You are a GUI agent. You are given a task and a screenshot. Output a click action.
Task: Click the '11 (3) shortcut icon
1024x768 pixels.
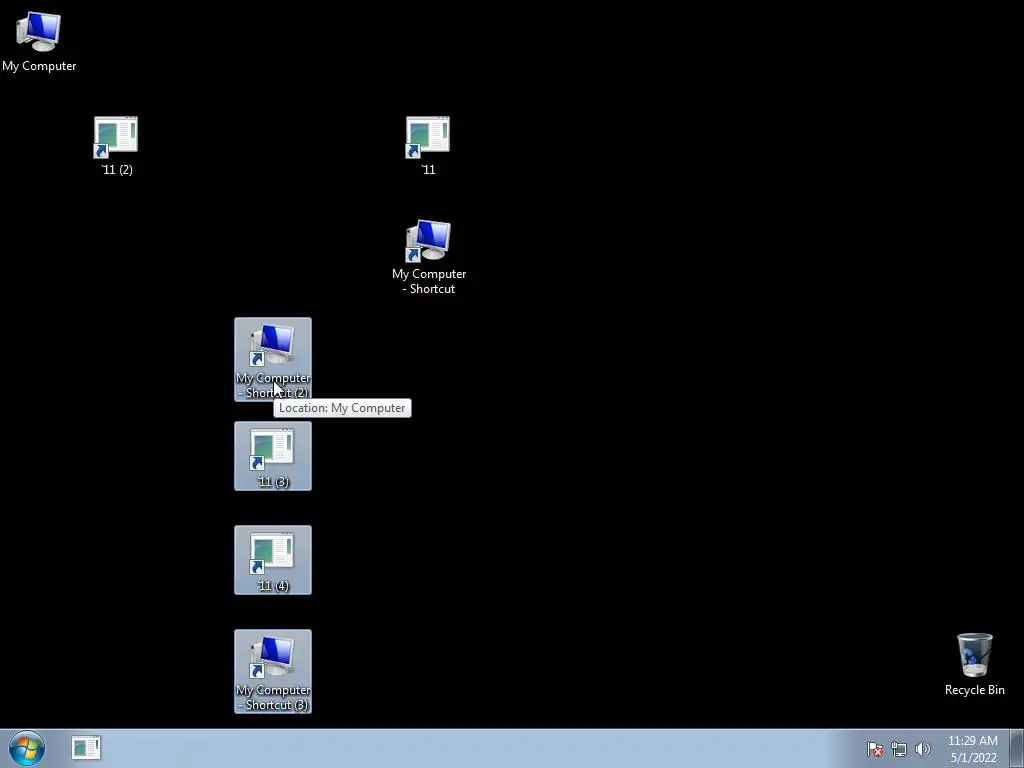[x=273, y=456]
